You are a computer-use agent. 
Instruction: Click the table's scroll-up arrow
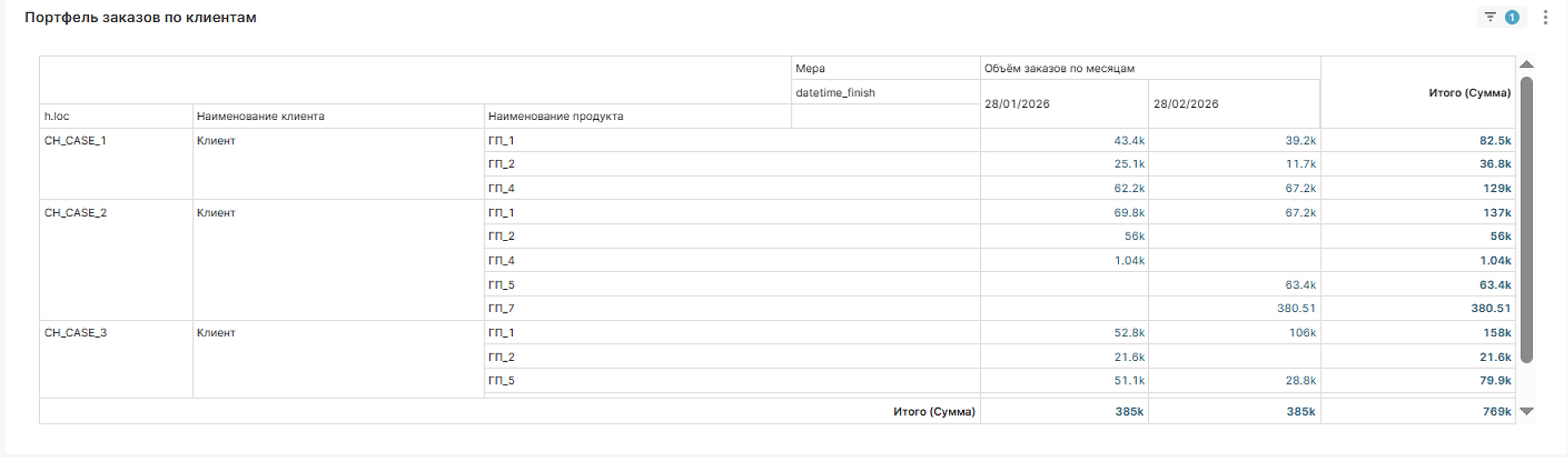pos(1526,64)
